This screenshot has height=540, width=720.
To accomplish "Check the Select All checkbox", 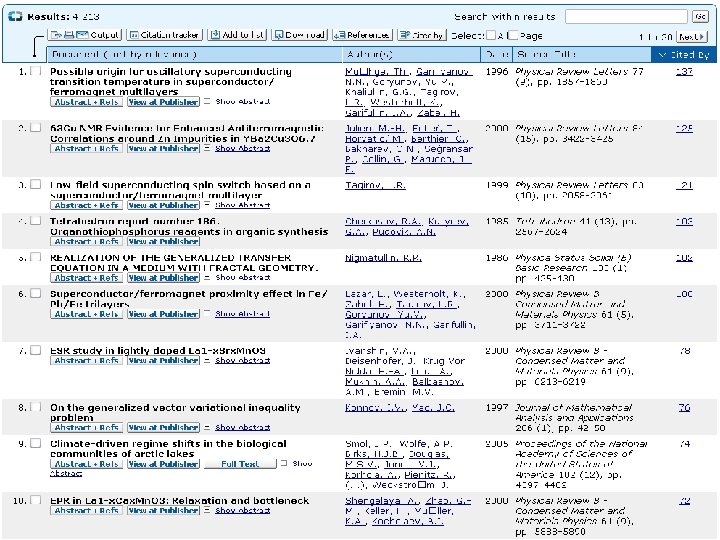I will click(x=491, y=35).
